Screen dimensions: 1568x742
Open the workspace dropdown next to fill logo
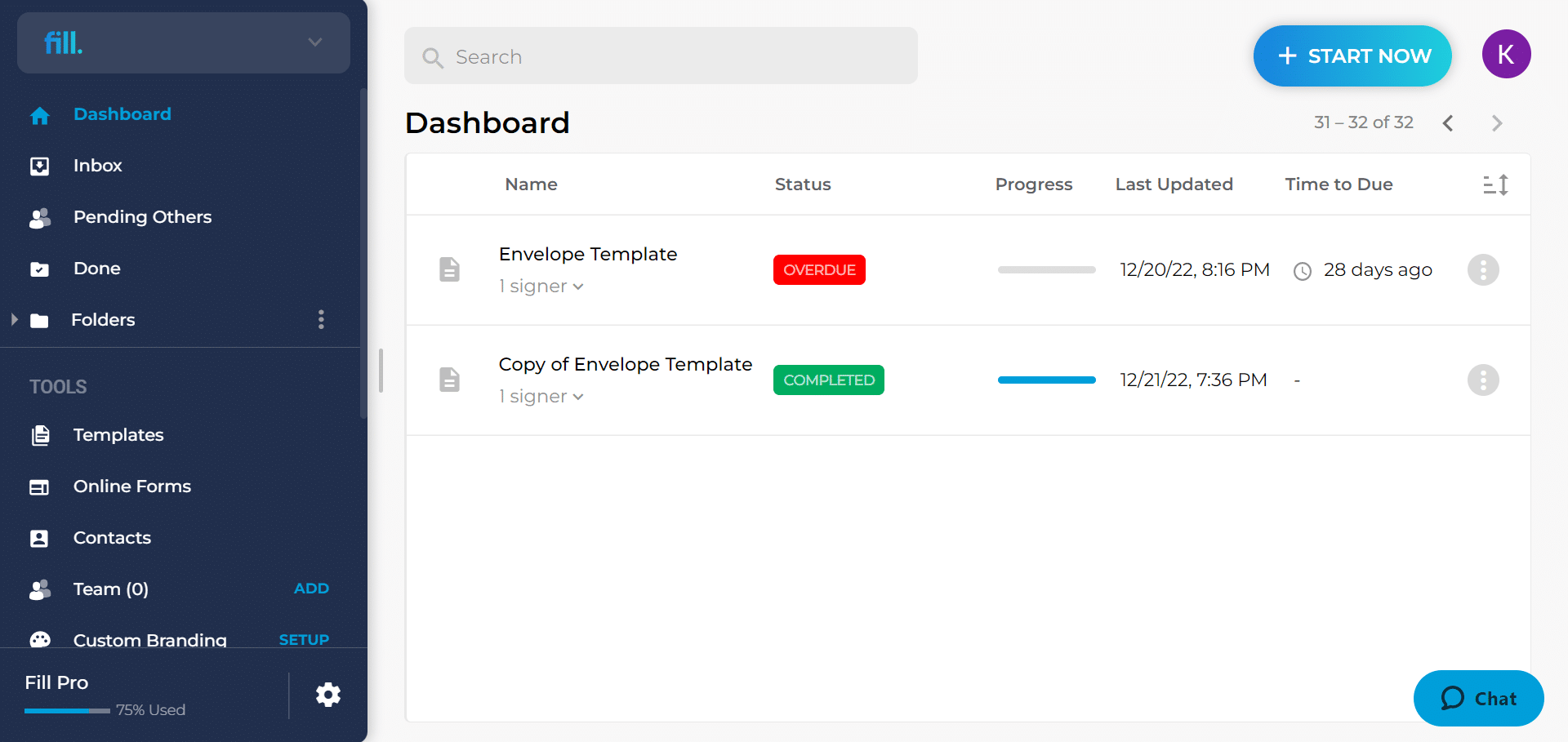[314, 42]
